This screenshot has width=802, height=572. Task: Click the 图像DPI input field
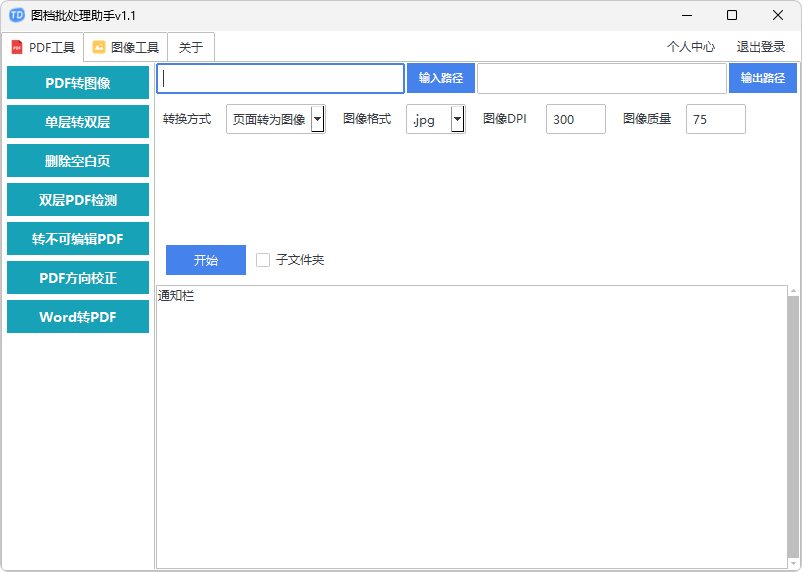pos(575,119)
